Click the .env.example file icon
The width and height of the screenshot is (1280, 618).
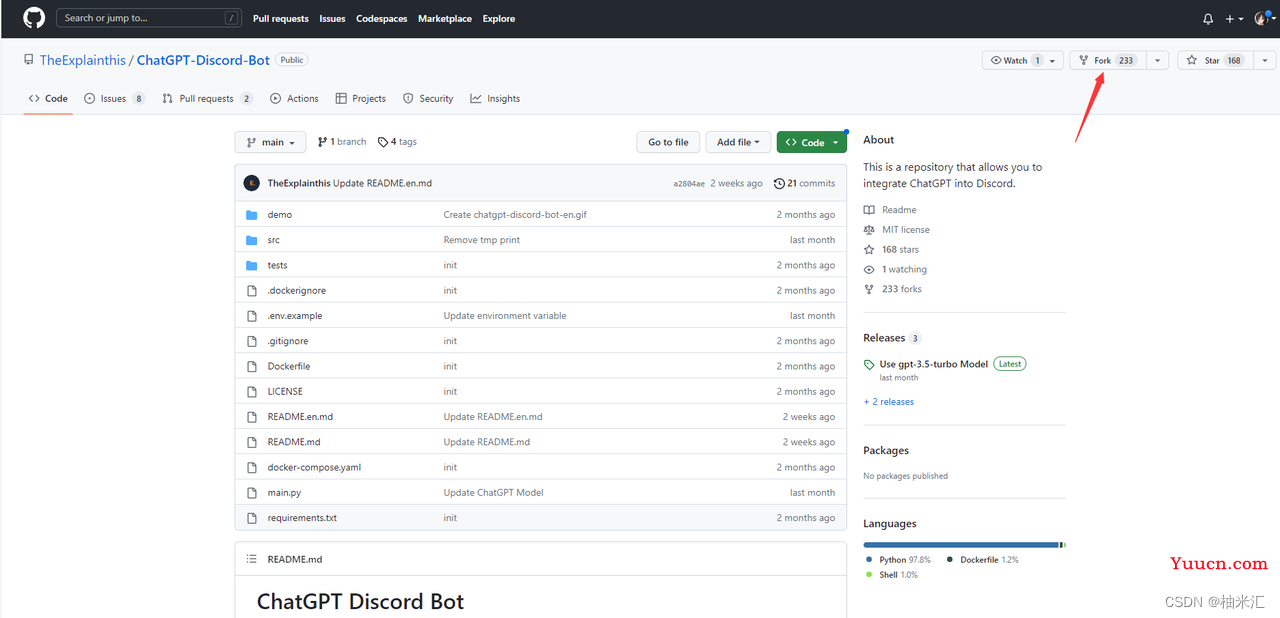252,315
